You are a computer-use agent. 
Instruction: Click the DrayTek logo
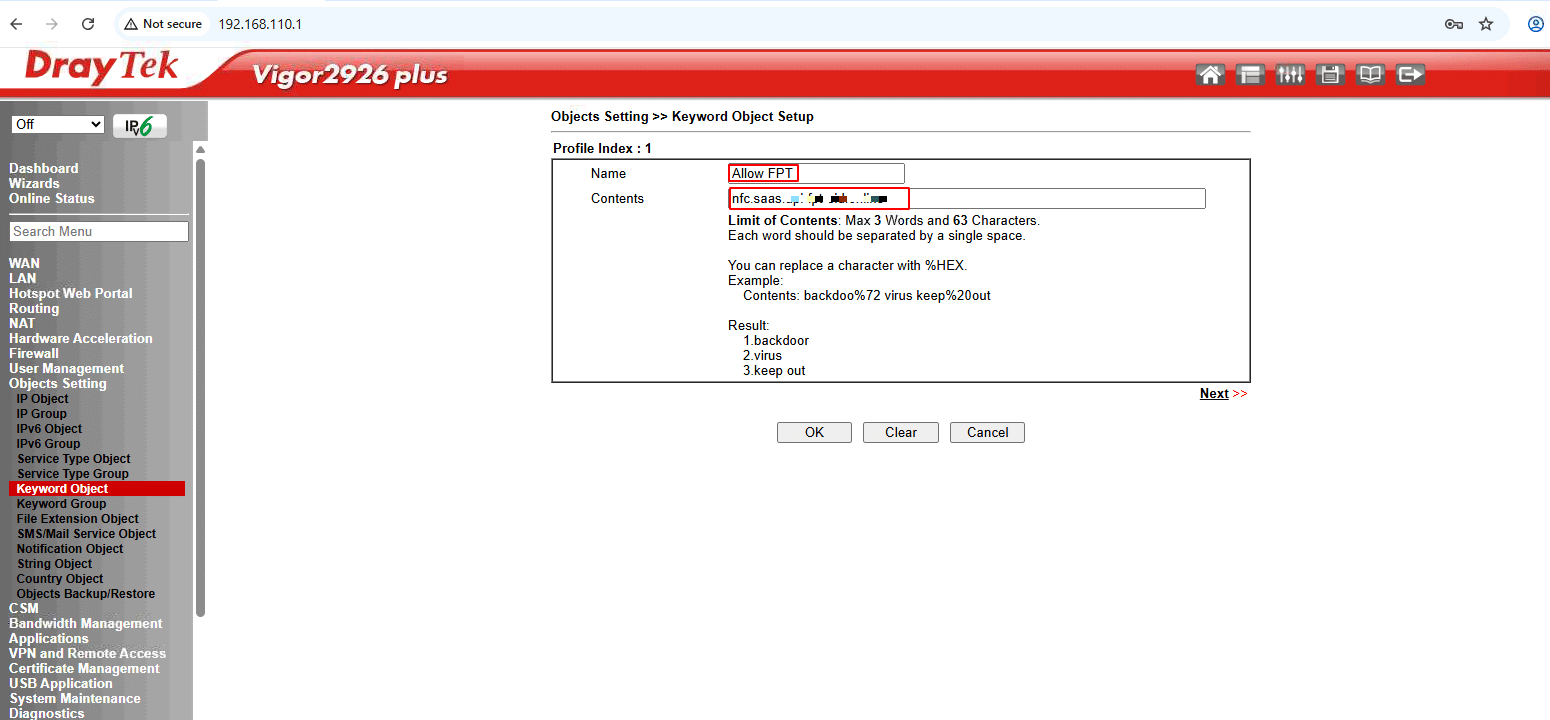click(x=102, y=68)
